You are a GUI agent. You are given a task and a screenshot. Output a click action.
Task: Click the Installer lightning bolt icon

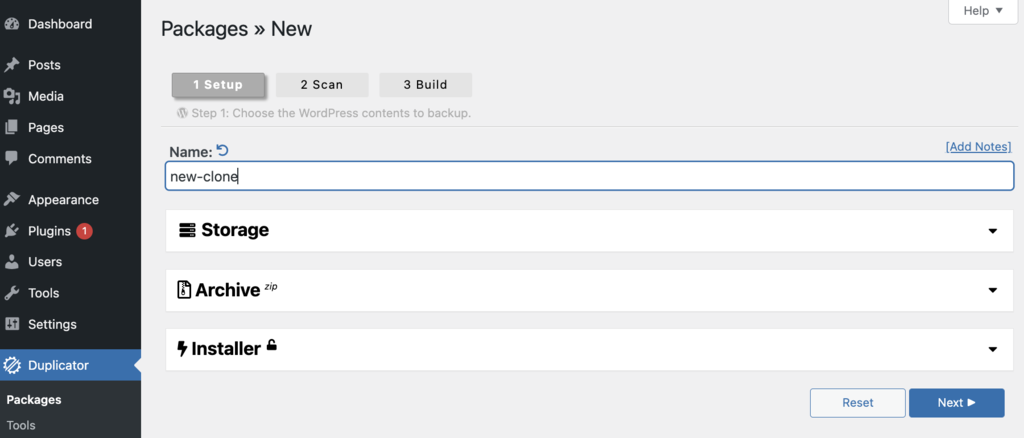point(182,349)
